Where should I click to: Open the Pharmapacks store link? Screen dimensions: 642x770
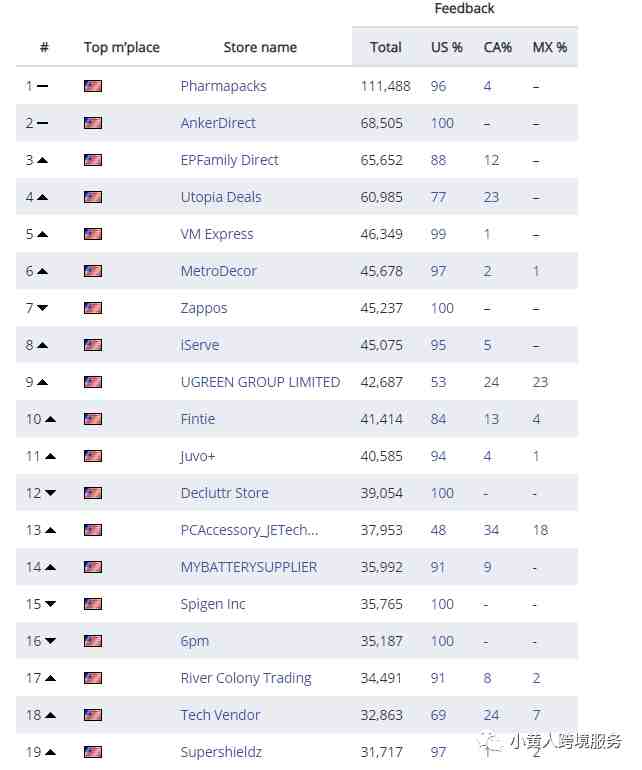pos(223,86)
